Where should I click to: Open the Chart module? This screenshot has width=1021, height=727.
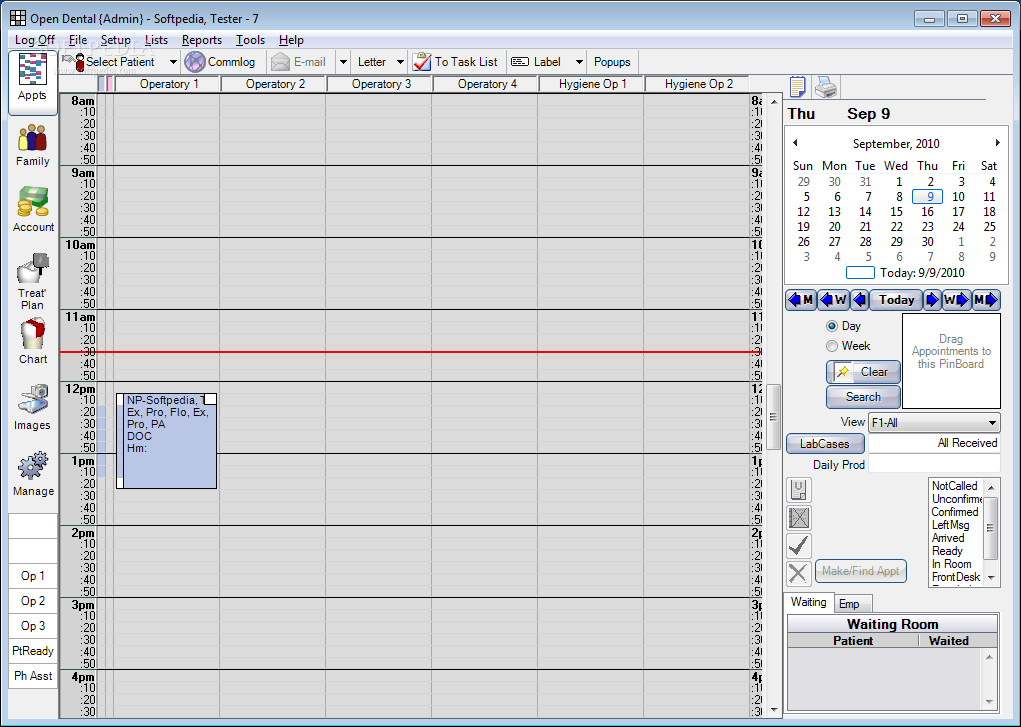33,341
